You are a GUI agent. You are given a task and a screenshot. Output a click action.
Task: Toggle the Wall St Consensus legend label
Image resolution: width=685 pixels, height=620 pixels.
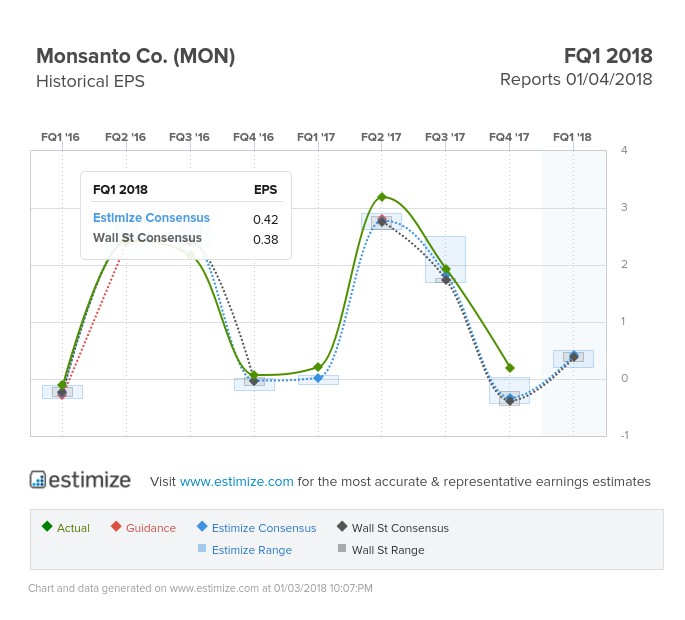[400, 528]
